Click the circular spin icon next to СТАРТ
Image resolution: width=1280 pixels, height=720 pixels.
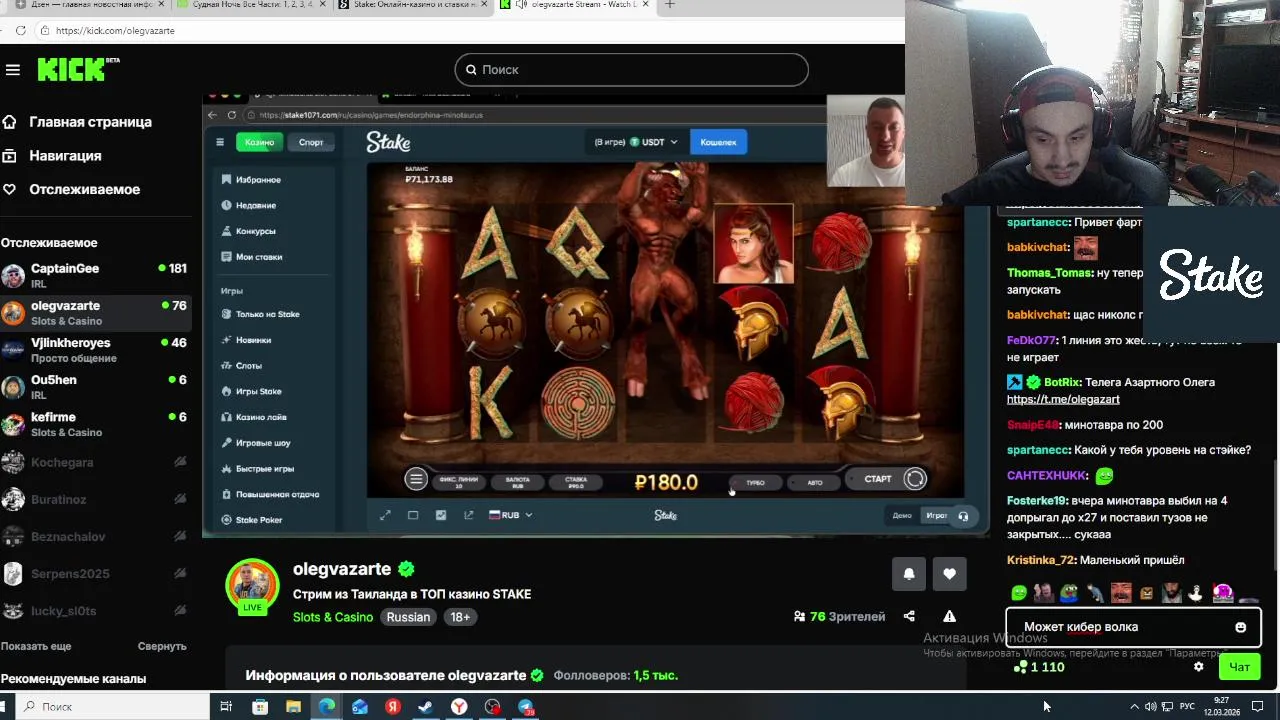[x=915, y=479]
